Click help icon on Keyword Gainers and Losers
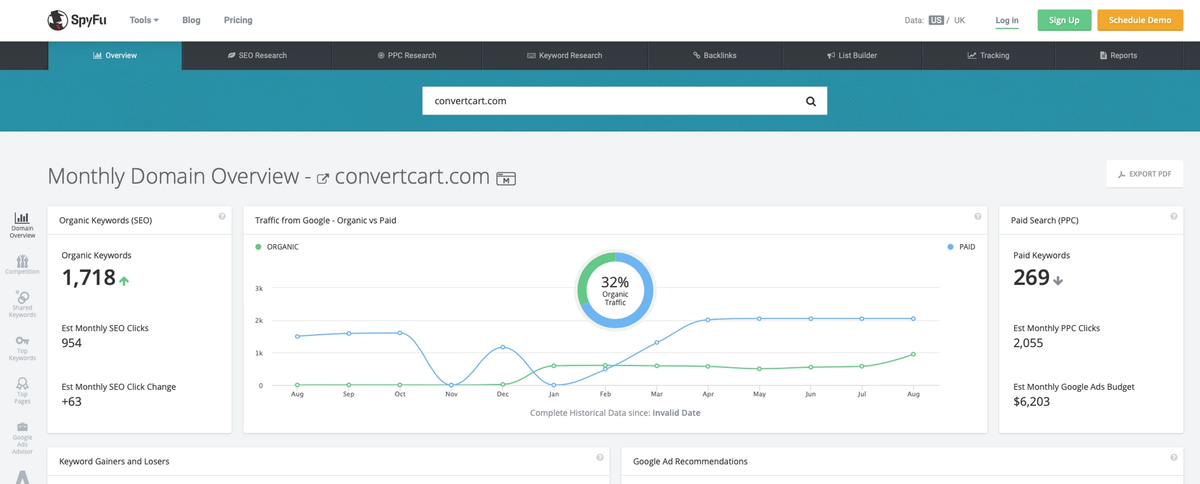The width and height of the screenshot is (1200, 484). pyautogui.click(x=600, y=458)
